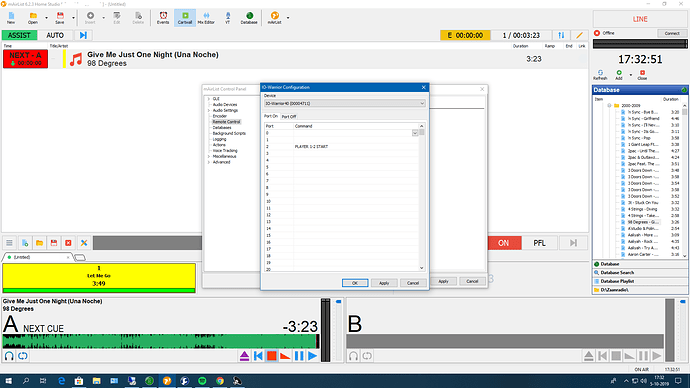Click the green Add icon in right panel
The height and width of the screenshot is (388, 690).
coord(619,74)
